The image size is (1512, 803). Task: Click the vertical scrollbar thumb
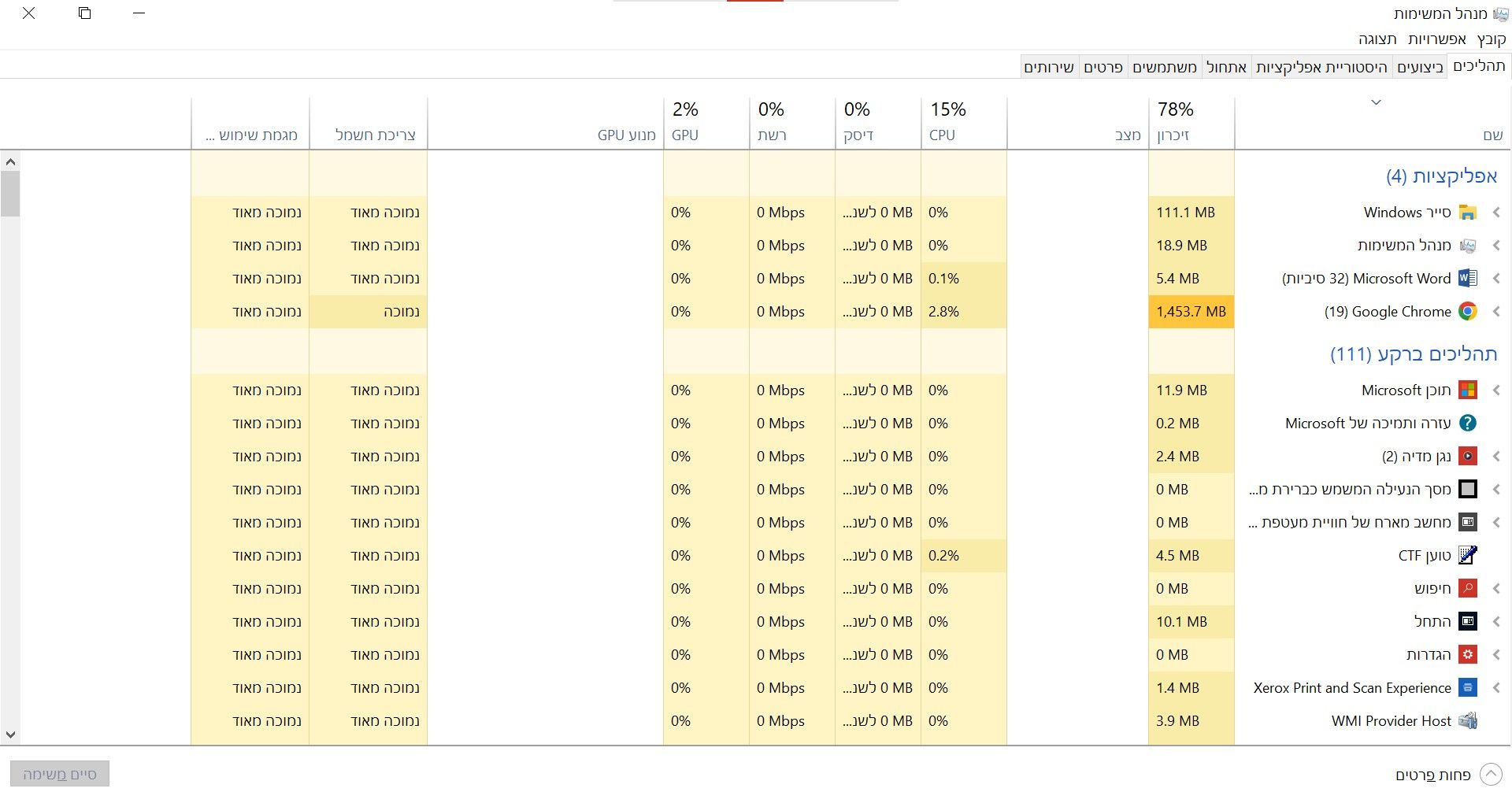(10, 193)
